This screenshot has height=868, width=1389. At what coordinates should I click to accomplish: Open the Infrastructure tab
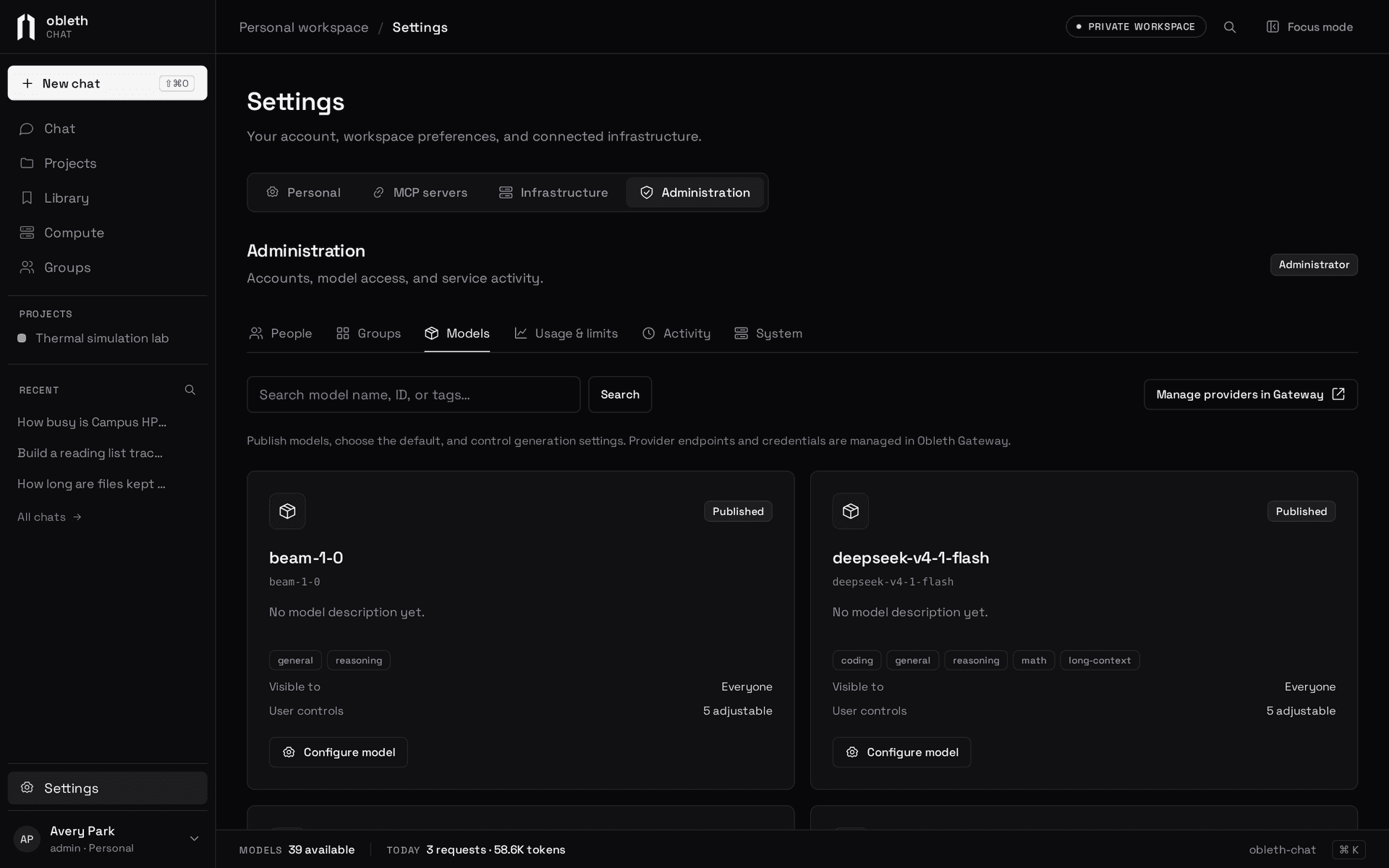click(553, 192)
